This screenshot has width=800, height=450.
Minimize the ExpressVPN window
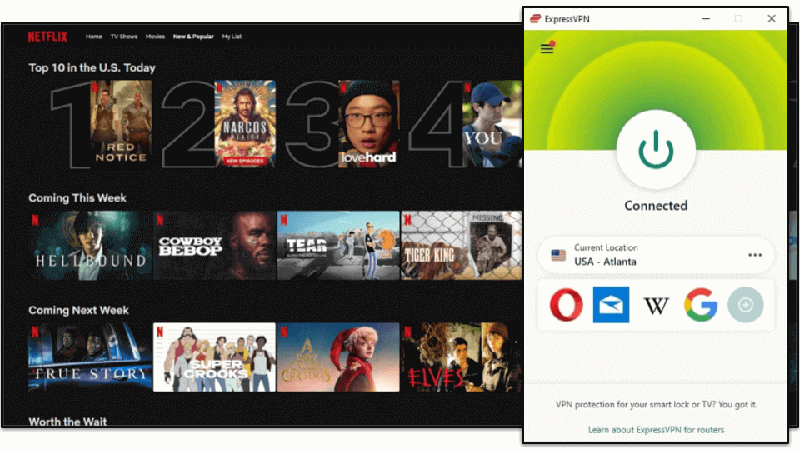coord(706,19)
